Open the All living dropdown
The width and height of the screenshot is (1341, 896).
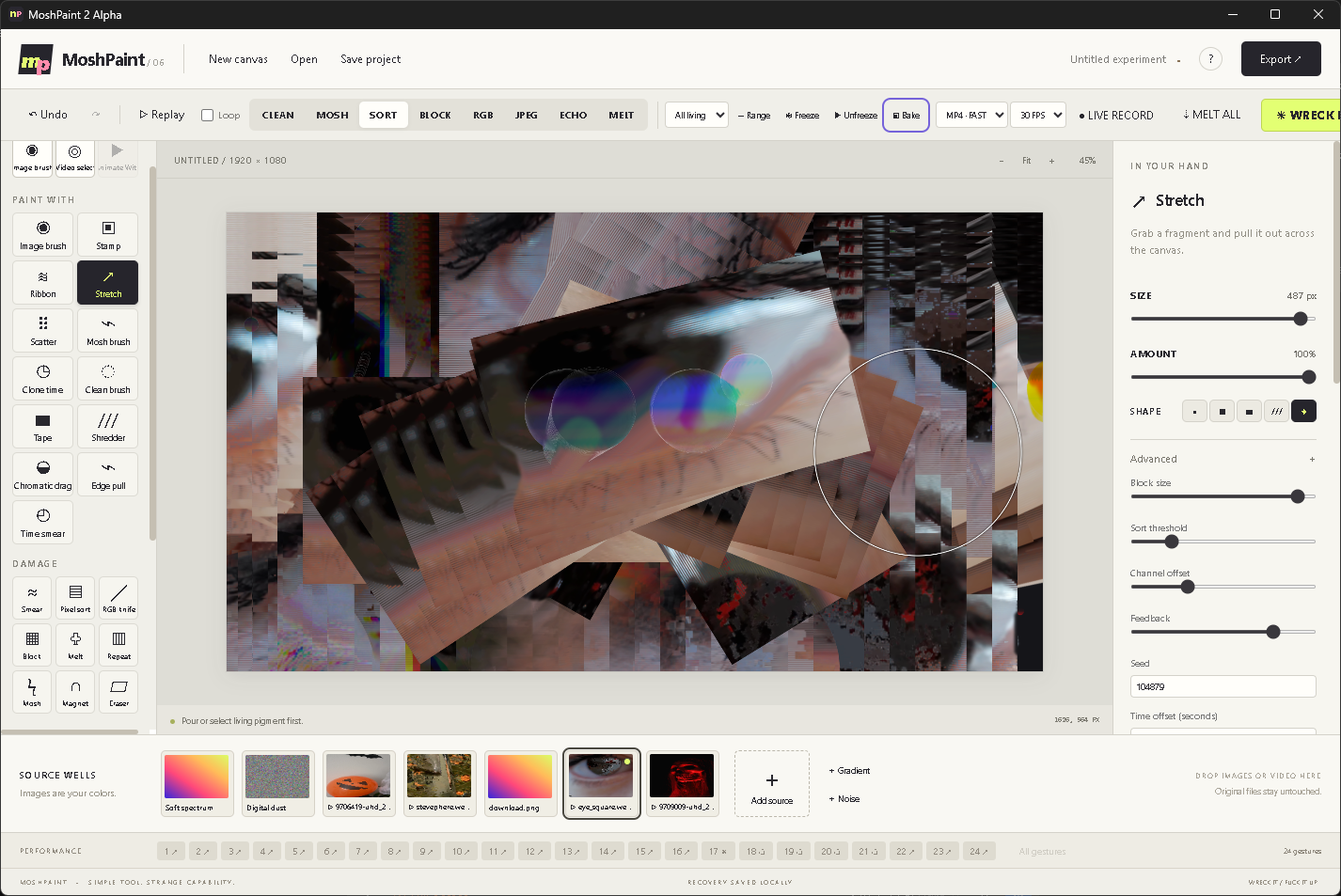click(x=696, y=116)
